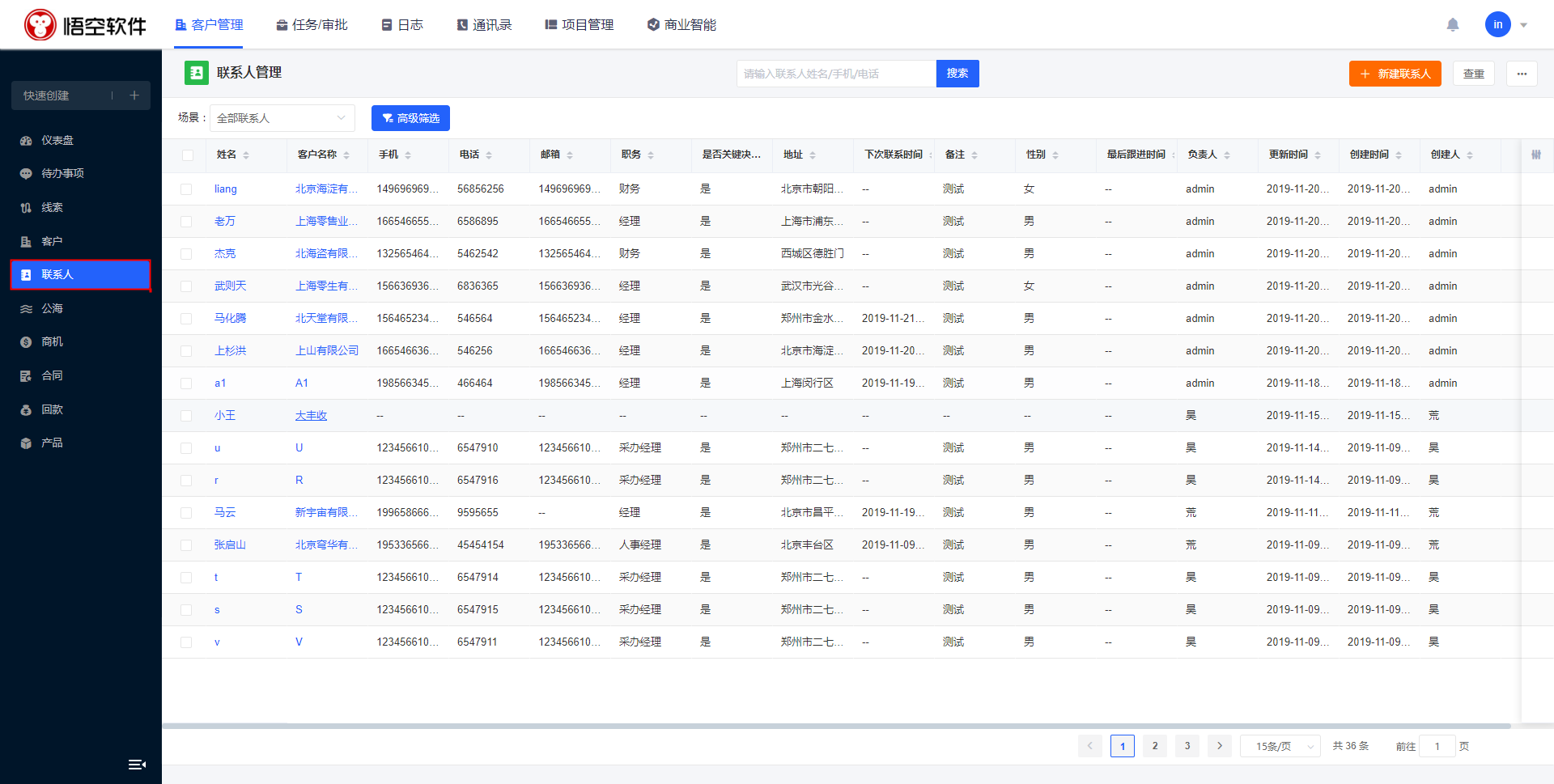
Task: Check the row checkbox for 武则天
Action: pos(186,286)
